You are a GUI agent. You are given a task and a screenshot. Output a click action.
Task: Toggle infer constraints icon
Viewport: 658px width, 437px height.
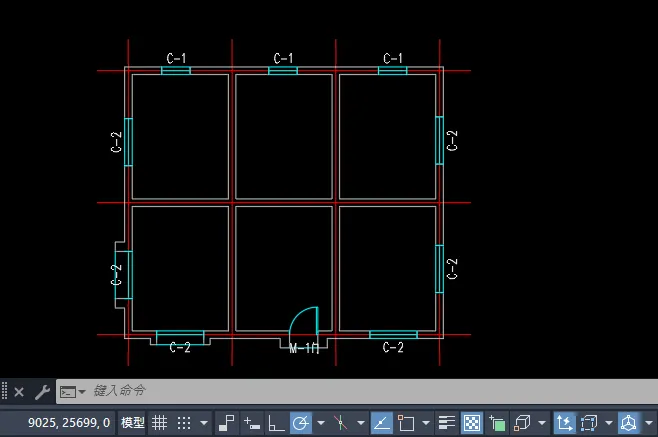[227, 423]
